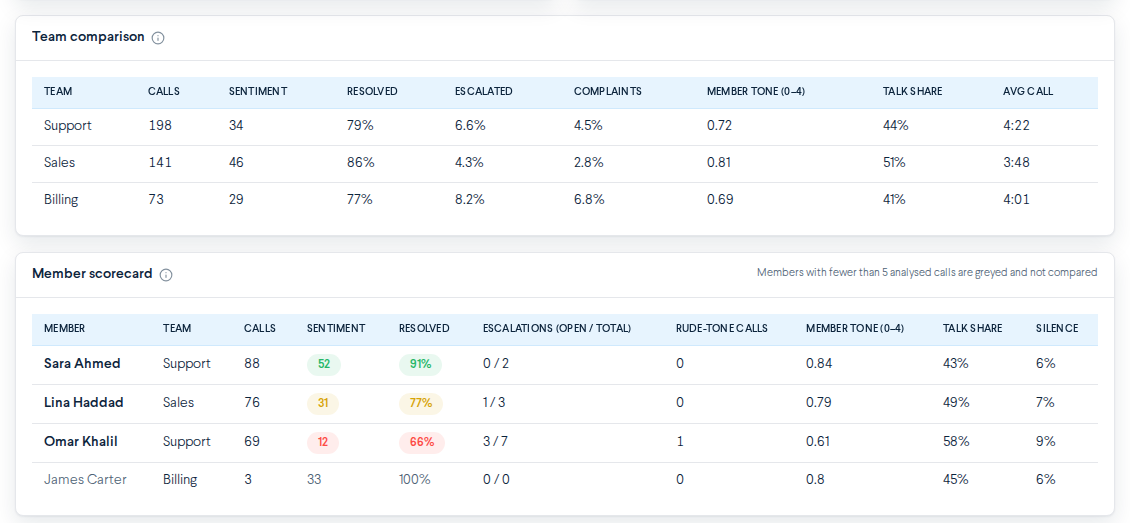This screenshot has height=523, width=1130.
Task: Click the fewer-than-5-calls note text
Action: (927, 272)
